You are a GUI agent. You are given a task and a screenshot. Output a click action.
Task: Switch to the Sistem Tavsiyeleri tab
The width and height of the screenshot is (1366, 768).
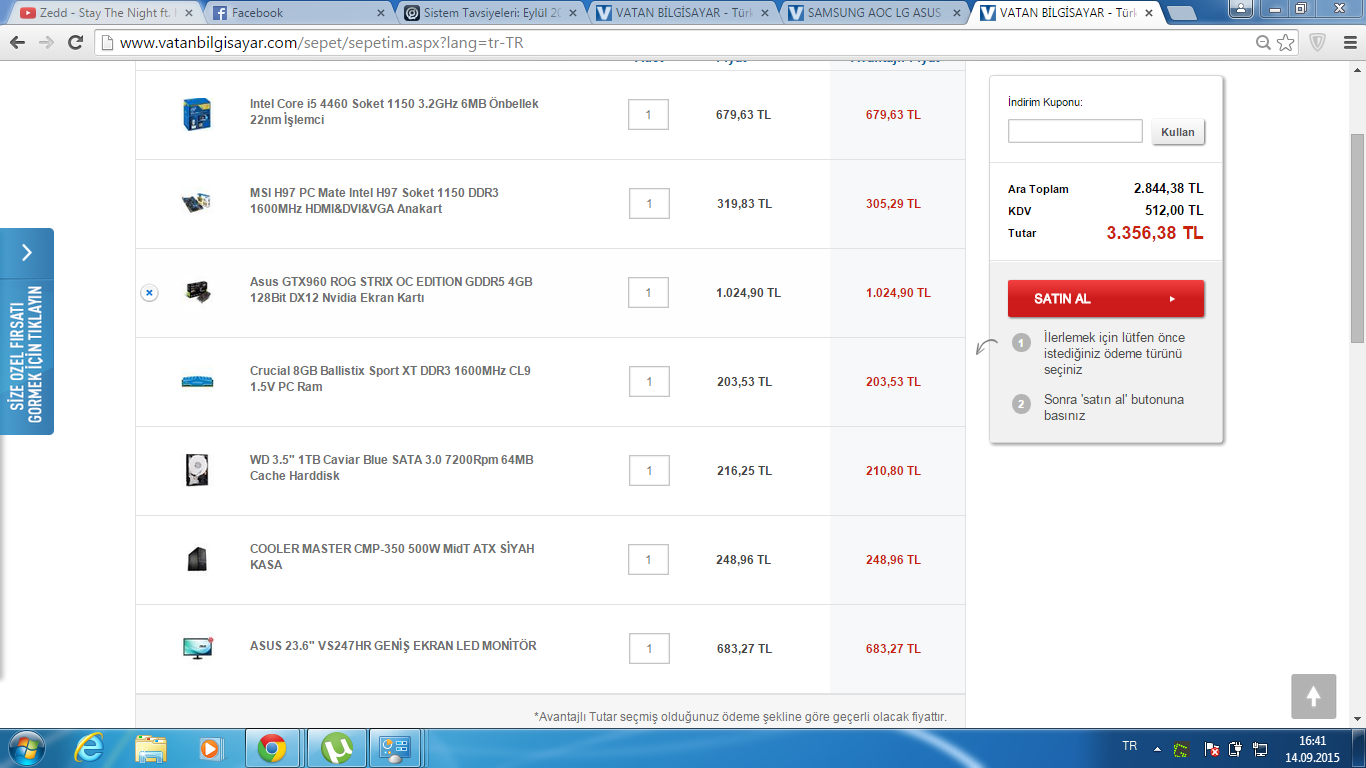490,13
